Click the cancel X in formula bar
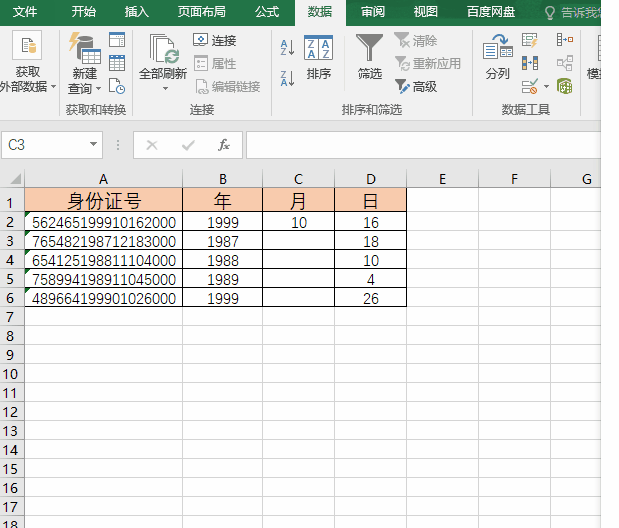The height and width of the screenshot is (528, 619). point(152,145)
